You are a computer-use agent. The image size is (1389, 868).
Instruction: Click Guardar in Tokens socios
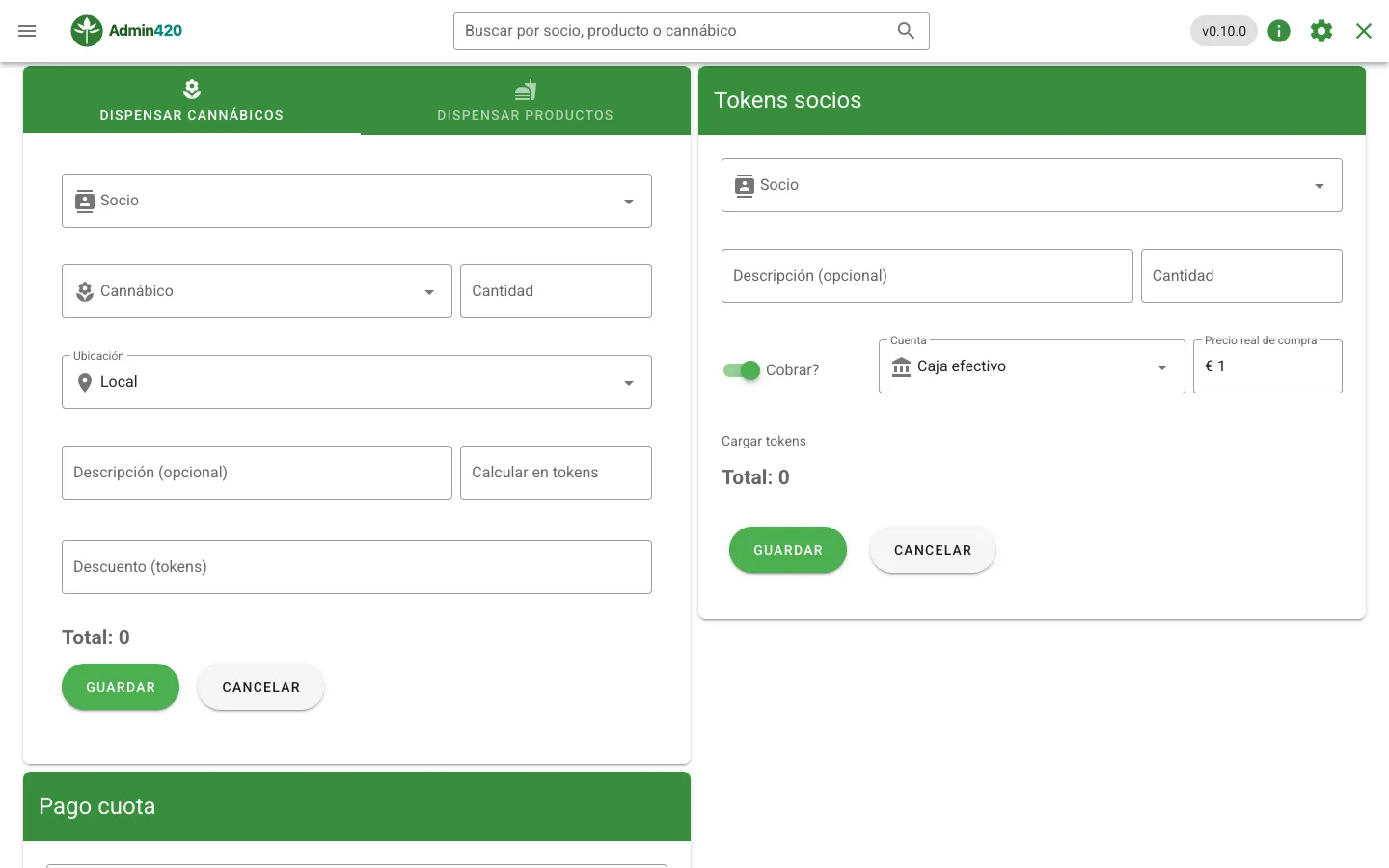788,550
